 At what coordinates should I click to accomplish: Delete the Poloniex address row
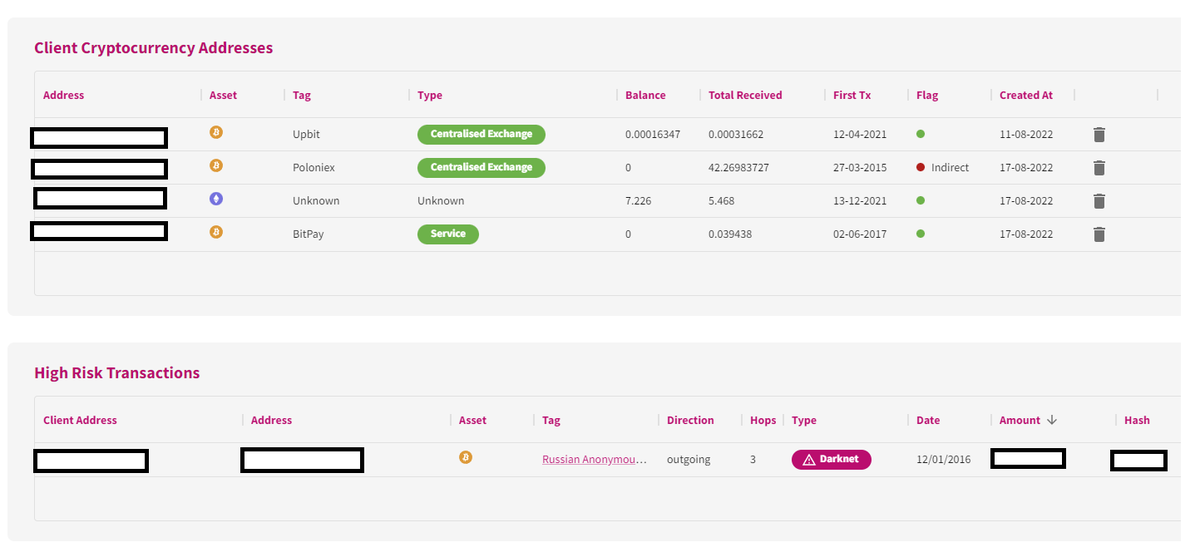tap(1099, 168)
